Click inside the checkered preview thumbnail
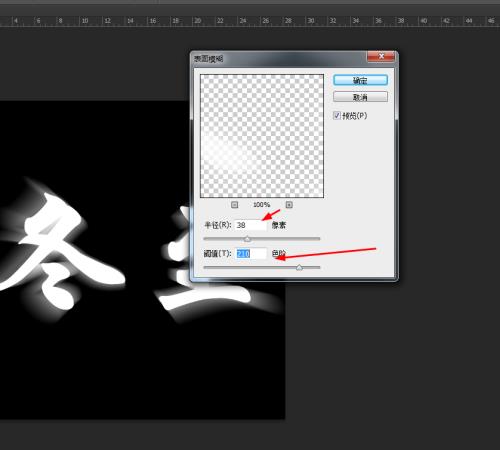 (x=262, y=136)
